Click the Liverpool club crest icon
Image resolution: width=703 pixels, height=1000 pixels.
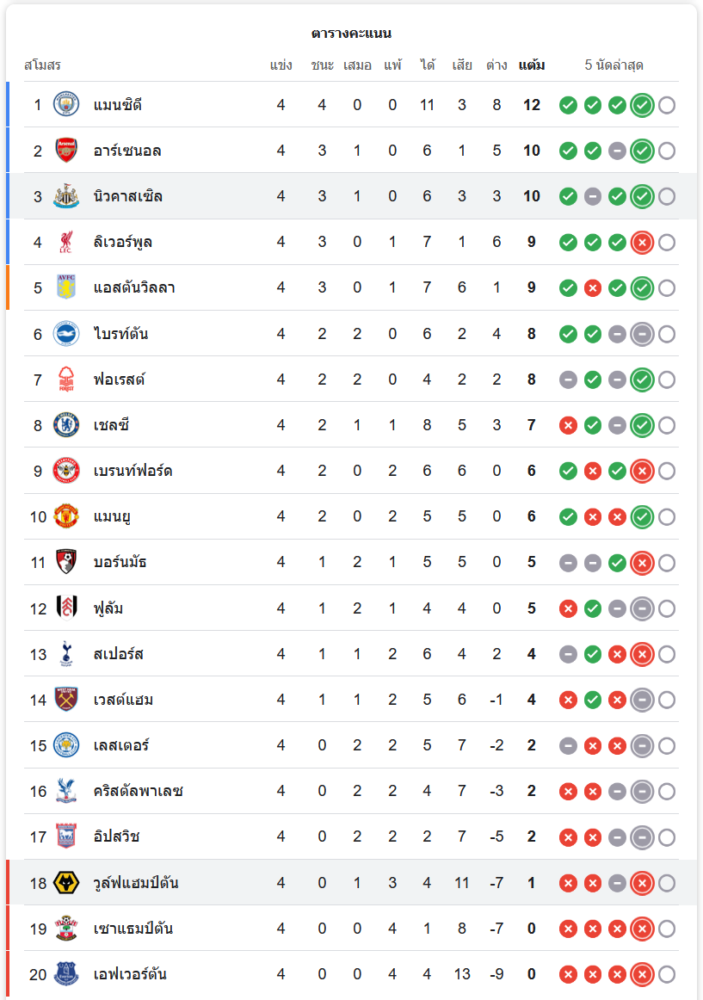click(66, 242)
